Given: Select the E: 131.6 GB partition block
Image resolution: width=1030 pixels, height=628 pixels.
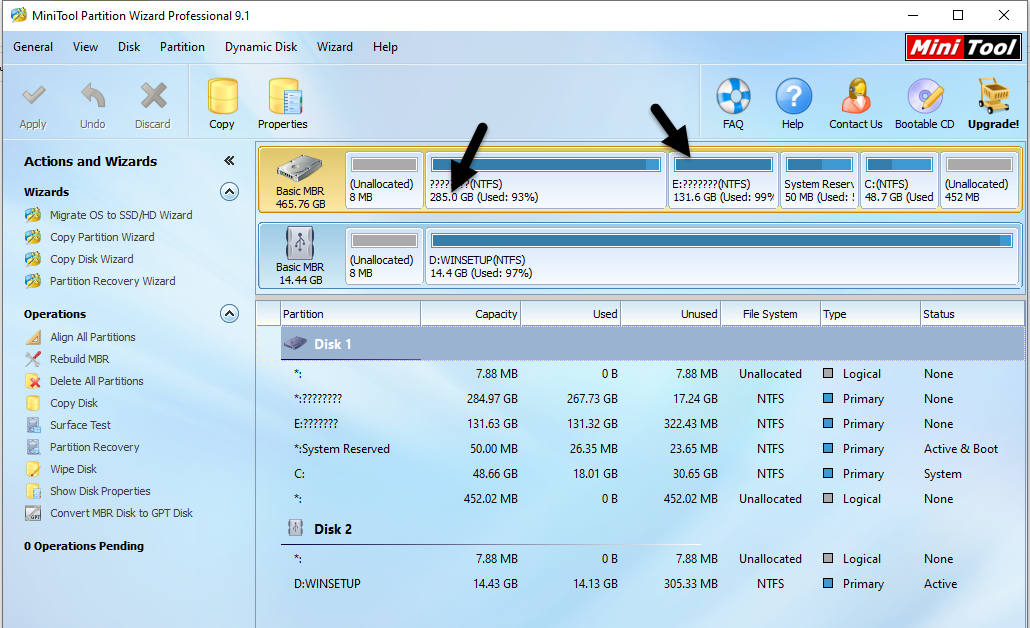Looking at the screenshot, I should (723, 179).
